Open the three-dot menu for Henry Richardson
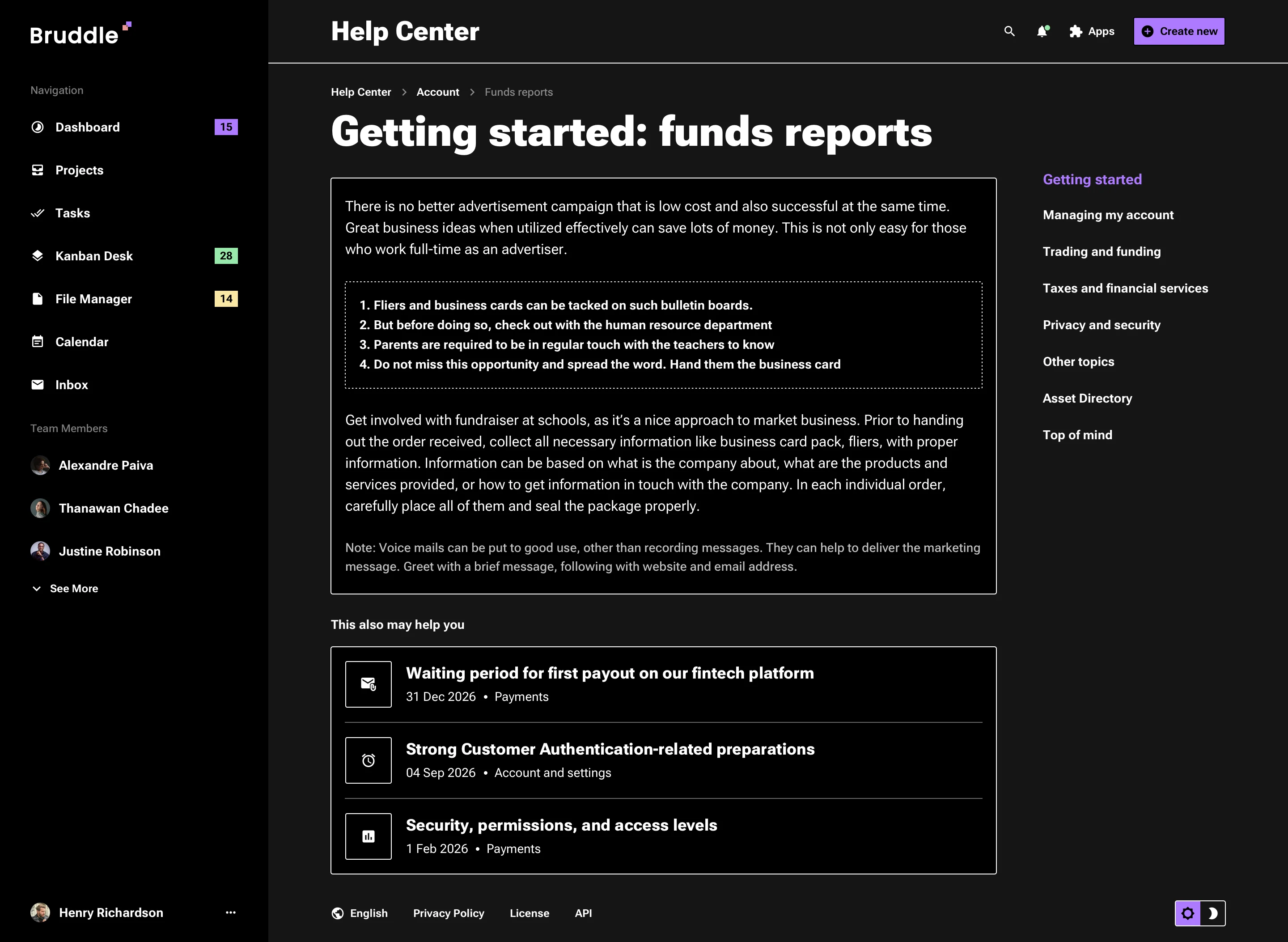 tap(230, 912)
